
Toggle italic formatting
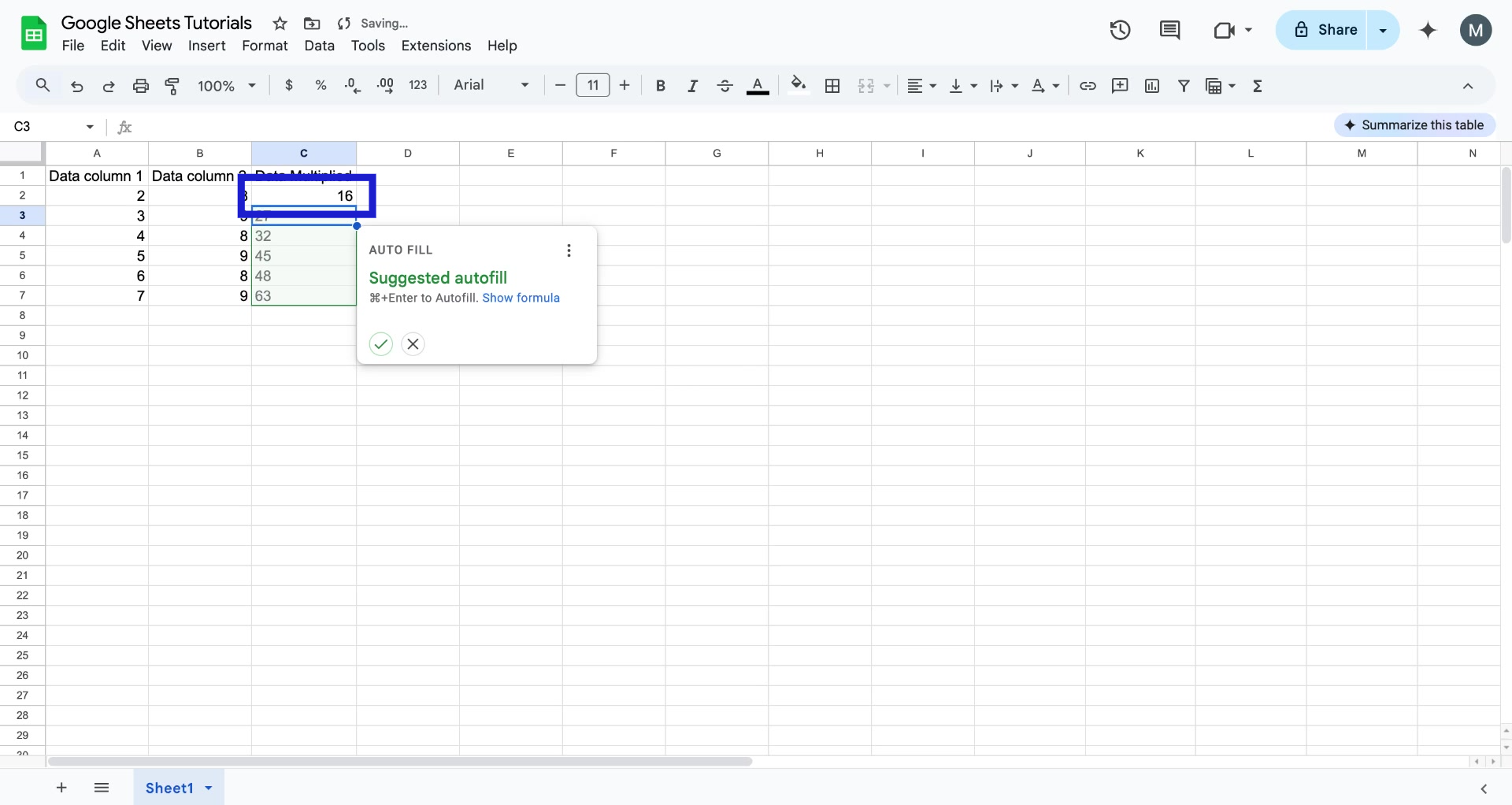pos(692,85)
